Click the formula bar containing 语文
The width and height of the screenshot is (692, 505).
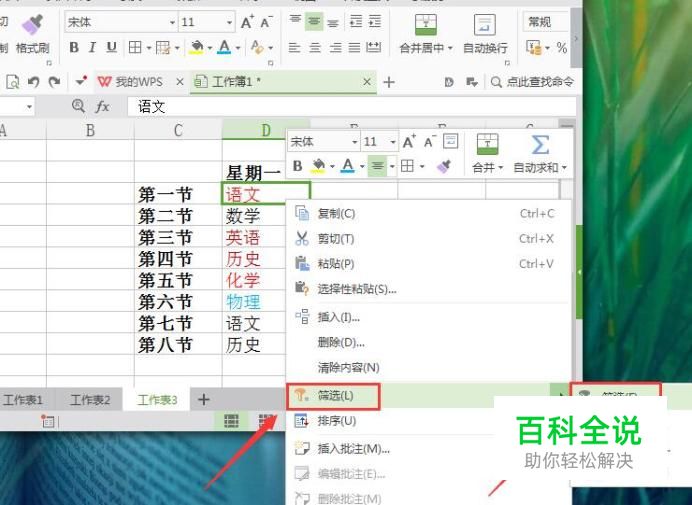point(352,106)
